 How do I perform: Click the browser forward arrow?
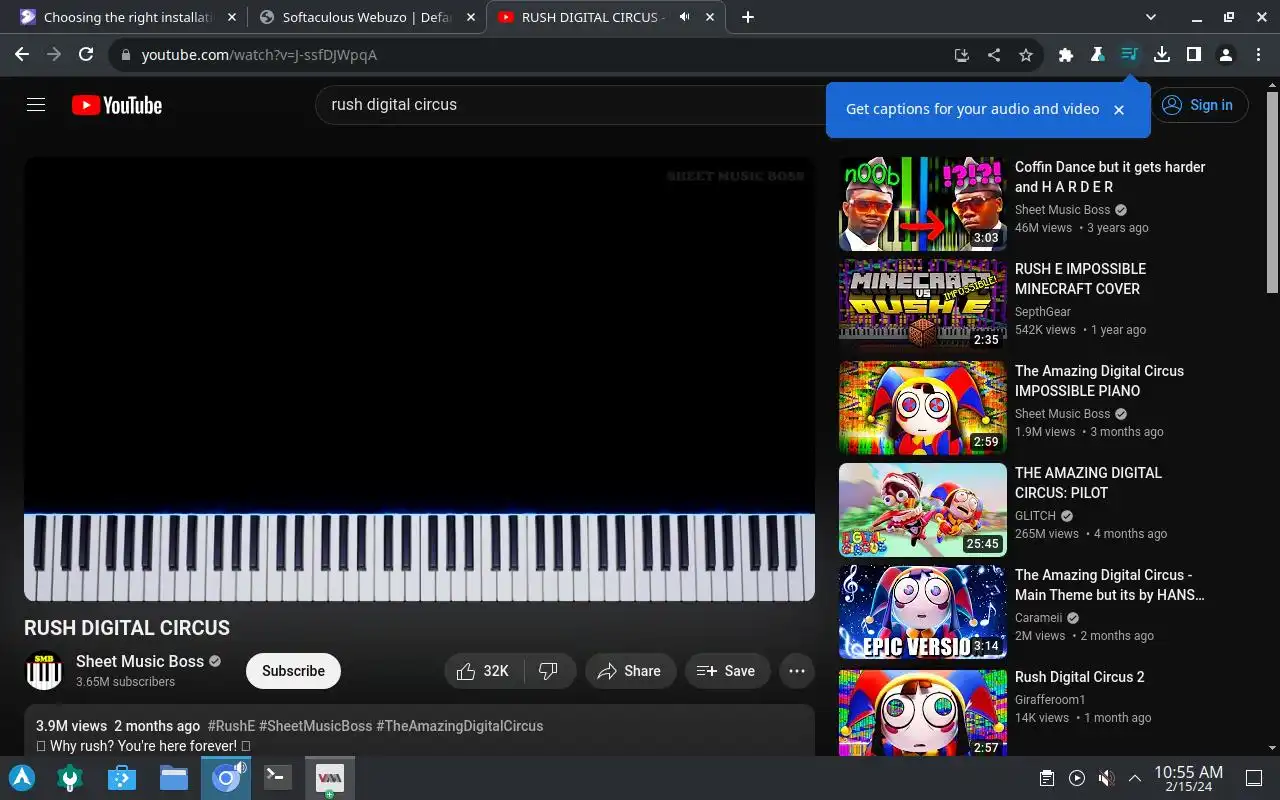click(x=54, y=55)
